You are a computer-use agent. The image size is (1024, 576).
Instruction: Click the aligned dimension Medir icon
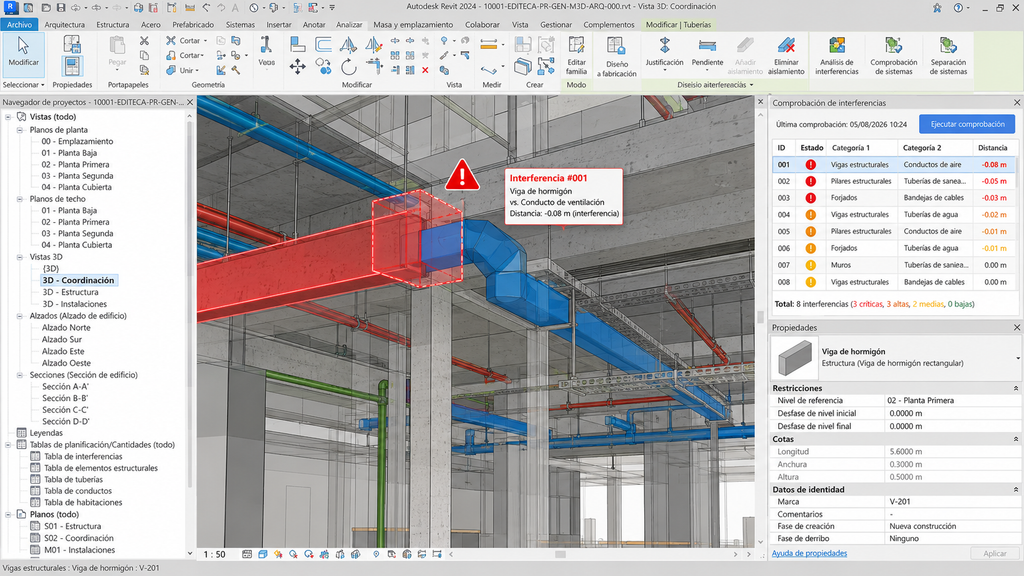tap(488, 44)
